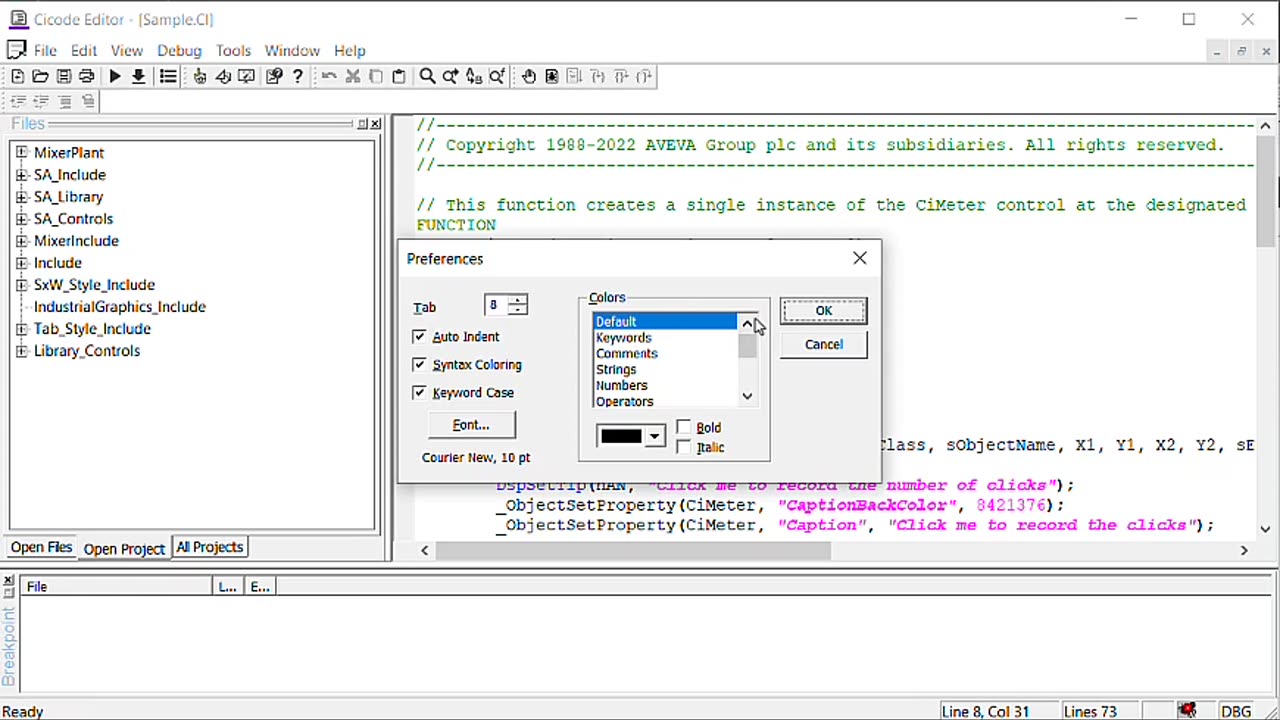Close the Preferences dialog with X
Viewport: 1280px width, 720px height.
pyautogui.click(x=860, y=258)
